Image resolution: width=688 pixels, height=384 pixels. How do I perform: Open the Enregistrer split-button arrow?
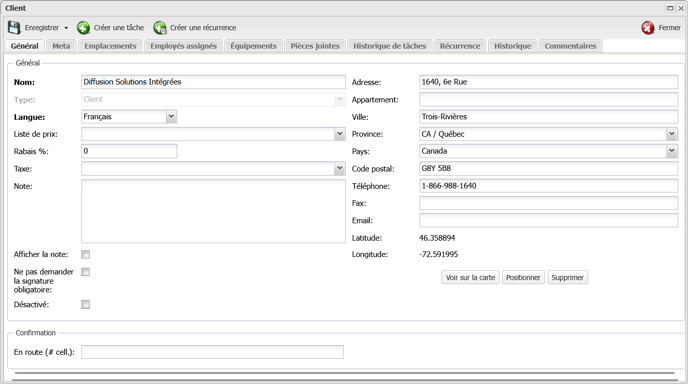(66, 28)
